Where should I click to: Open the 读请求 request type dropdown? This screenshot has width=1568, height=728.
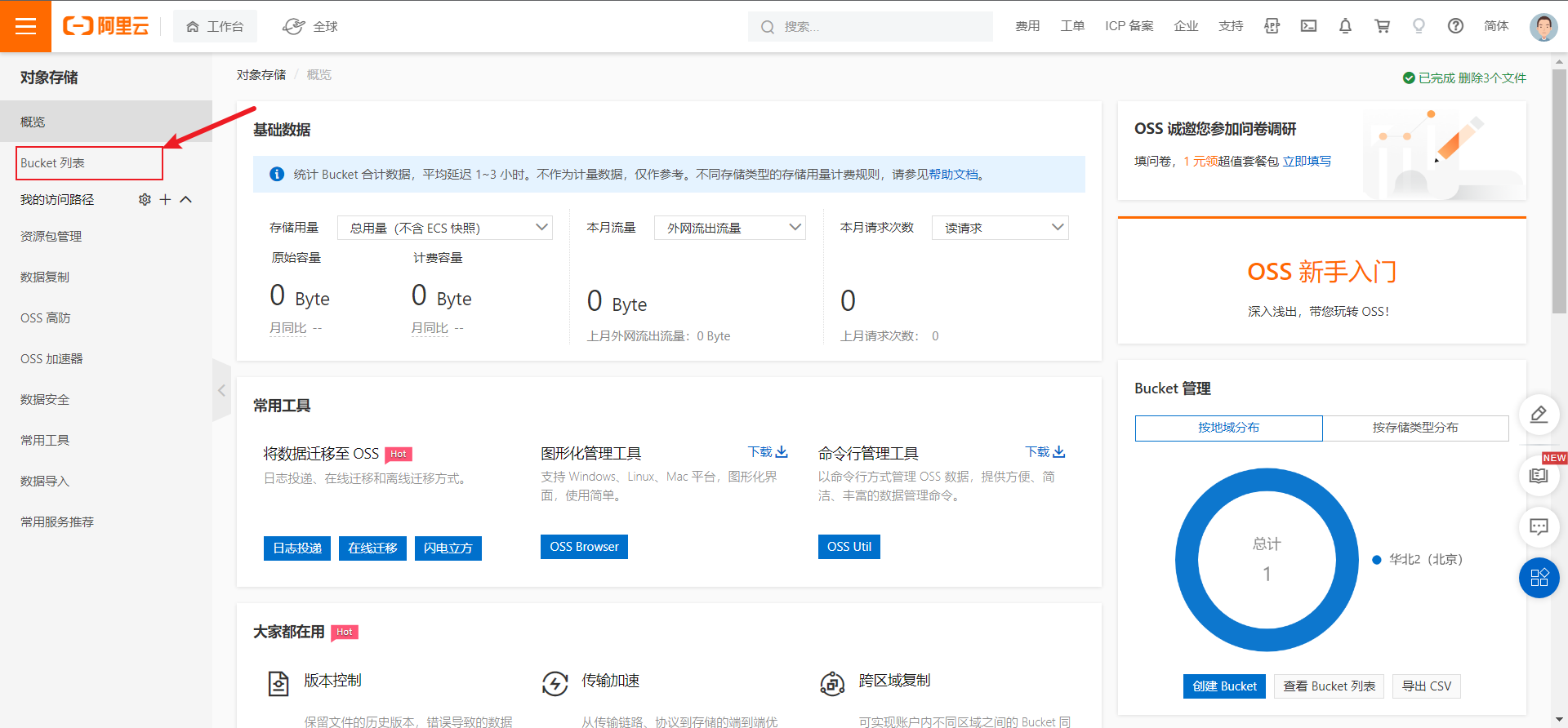click(1000, 228)
